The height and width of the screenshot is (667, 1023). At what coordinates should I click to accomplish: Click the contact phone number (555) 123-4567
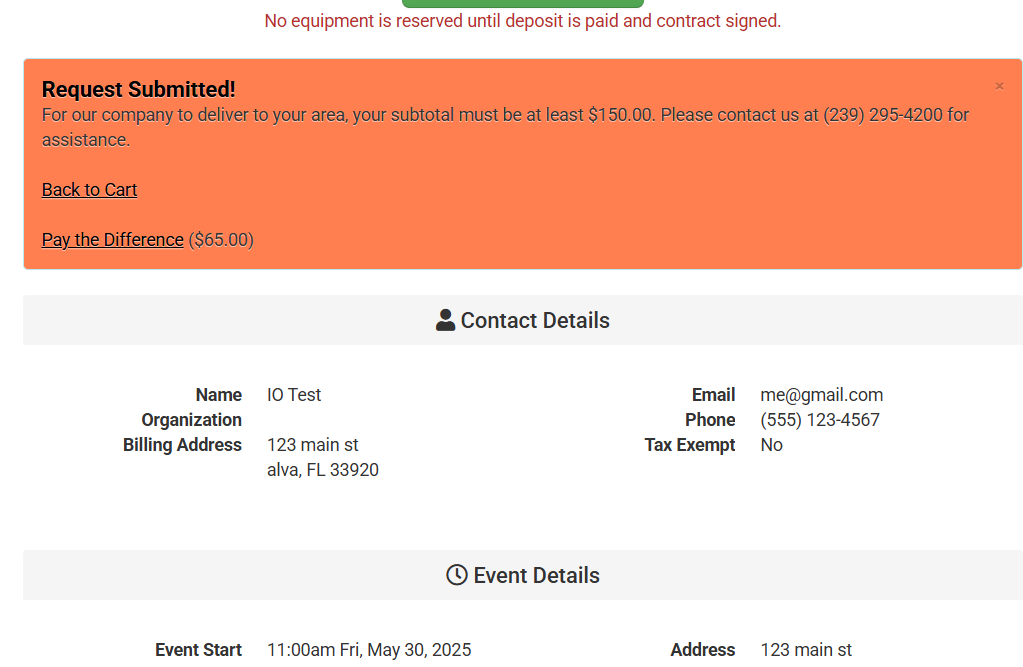click(819, 420)
